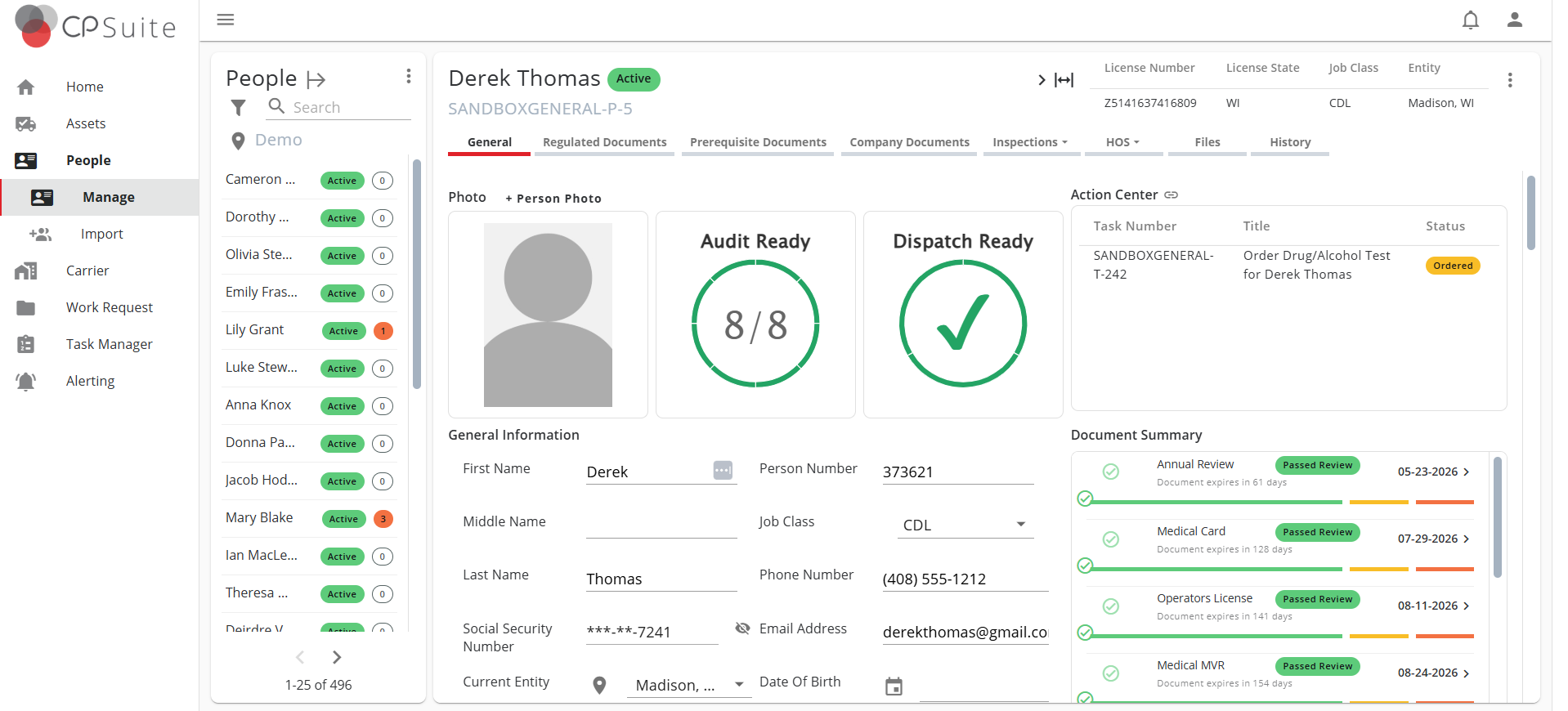This screenshot has height=711, width=1568.
Task: Collapse the People panel arrow icon
Action: pos(316,79)
